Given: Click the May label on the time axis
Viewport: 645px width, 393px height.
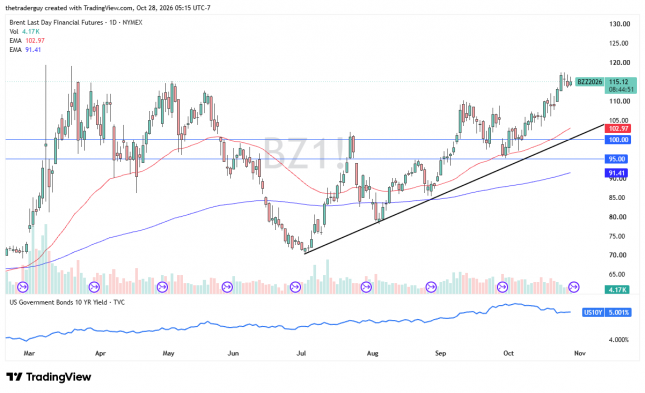Looking at the screenshot, I should click(169, 353).
